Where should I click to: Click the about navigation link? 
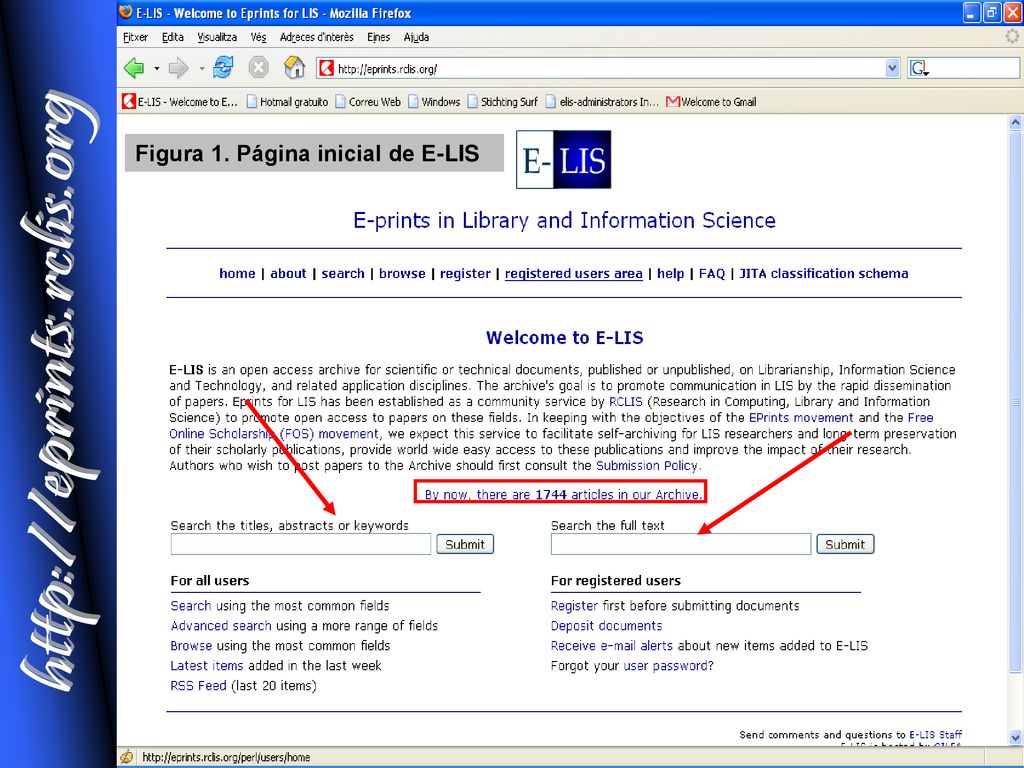[x=288, y=274]
